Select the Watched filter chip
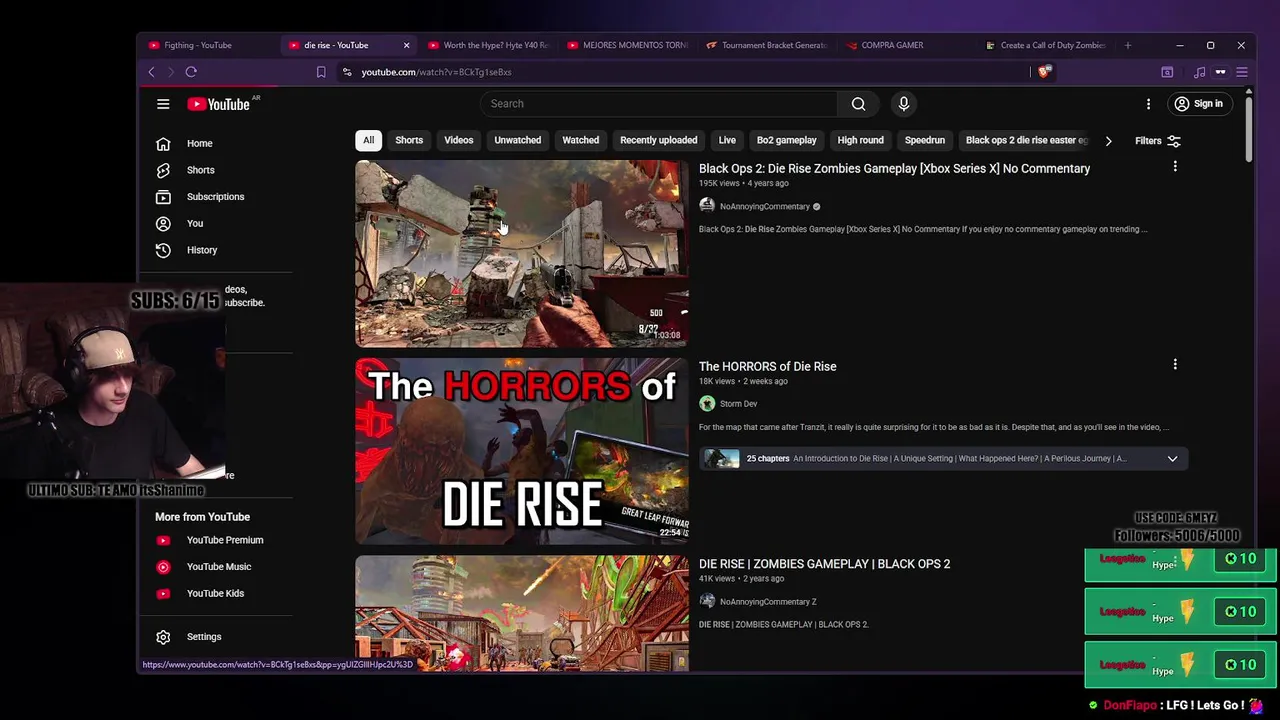 point(580,141)
